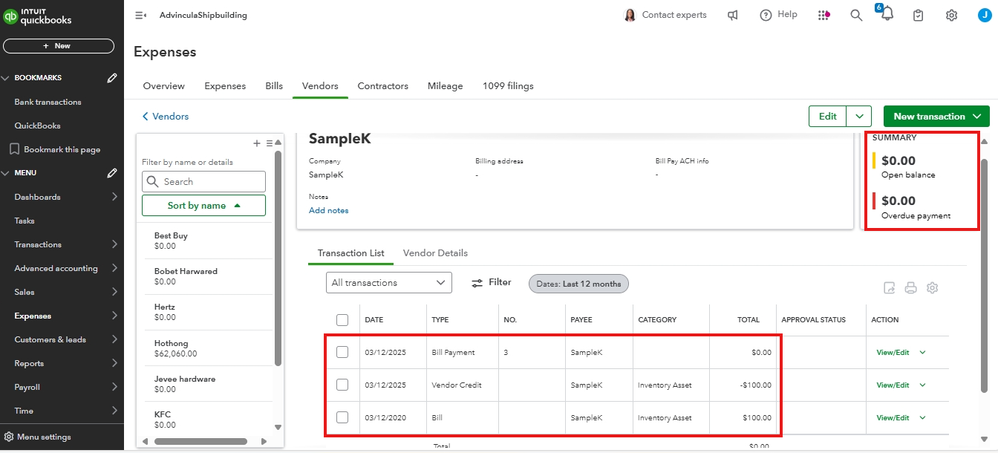Open the clipboard tasks icon in the top bar
This screenshot has height=453, width=998.
tap(919, 15)
